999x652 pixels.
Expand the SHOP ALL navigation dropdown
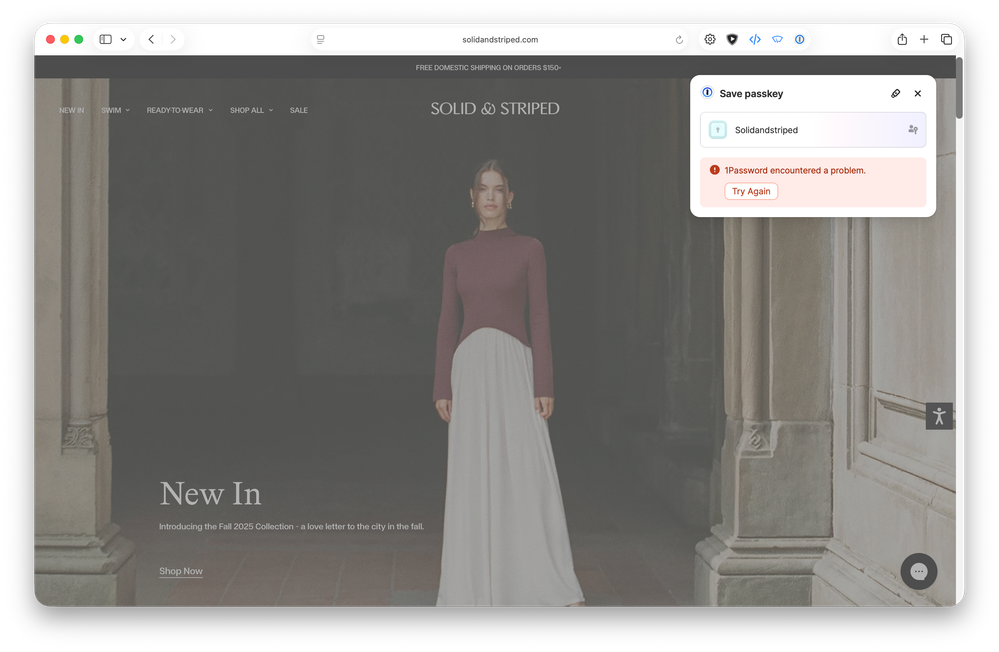(x=252, y=110)
